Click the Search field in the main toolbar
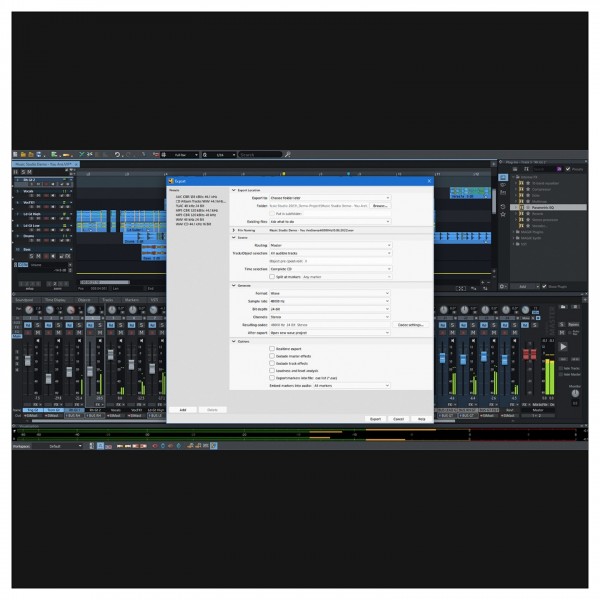 point(260,155)
